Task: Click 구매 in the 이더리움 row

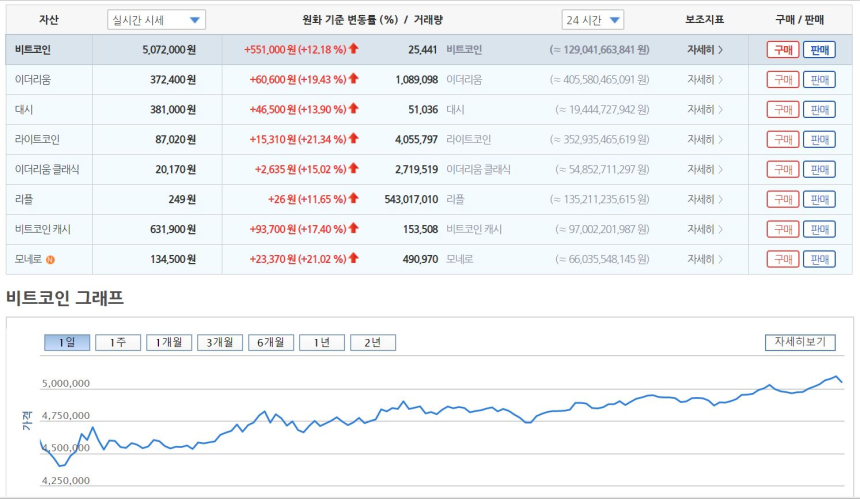Action: [x=783, y=80]
